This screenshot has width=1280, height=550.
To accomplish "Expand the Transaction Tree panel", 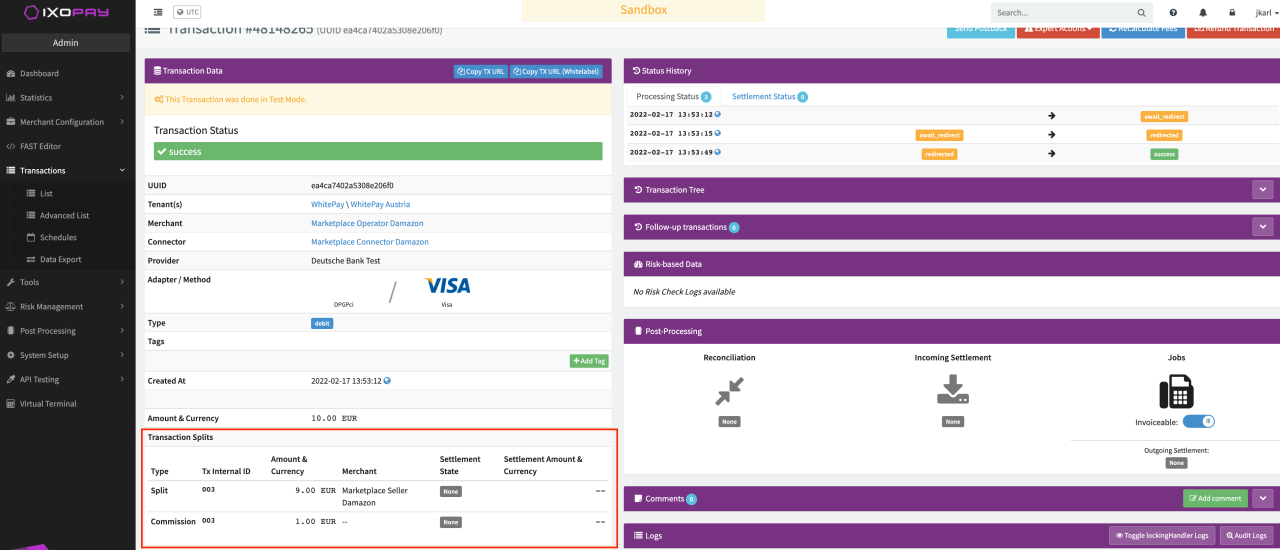I will (x=1262, y=189).
